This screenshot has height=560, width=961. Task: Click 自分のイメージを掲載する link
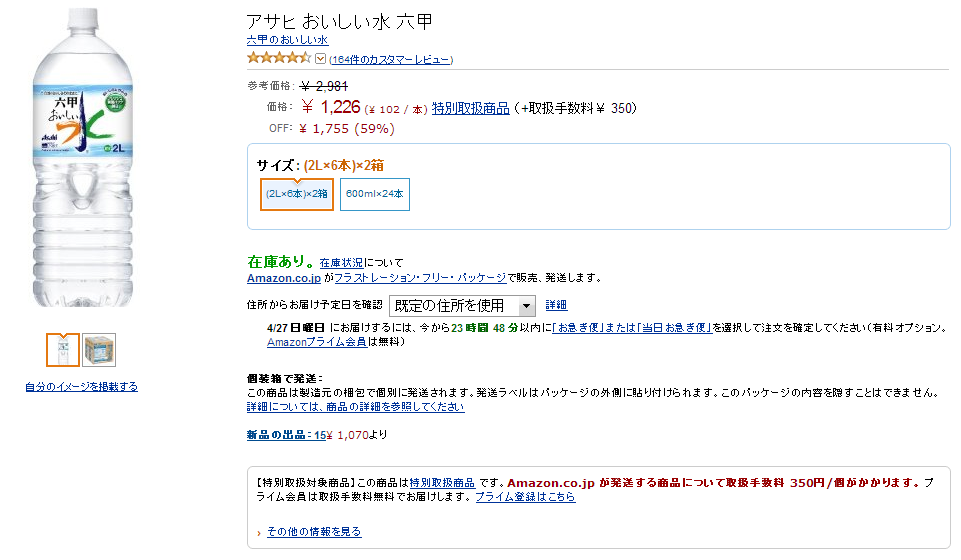[x=82, y=387]
